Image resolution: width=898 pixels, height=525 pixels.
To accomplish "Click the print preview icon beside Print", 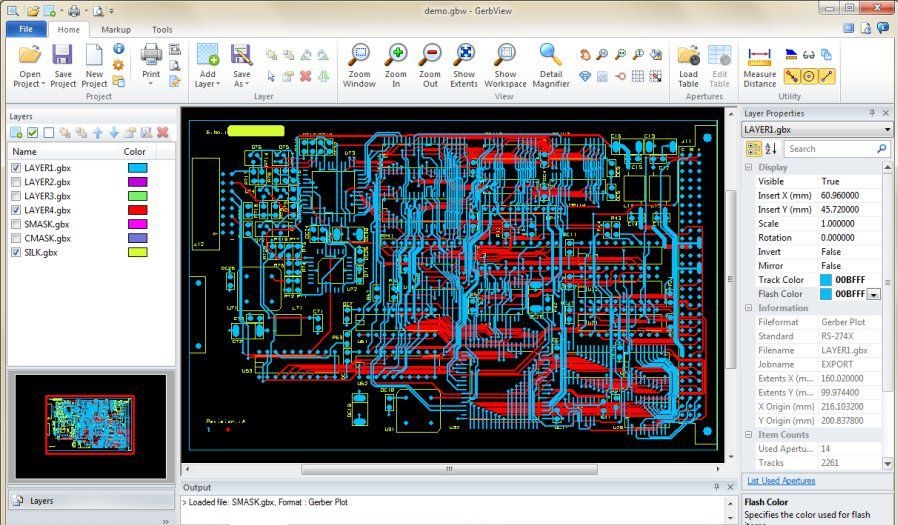I will (175, 65).
